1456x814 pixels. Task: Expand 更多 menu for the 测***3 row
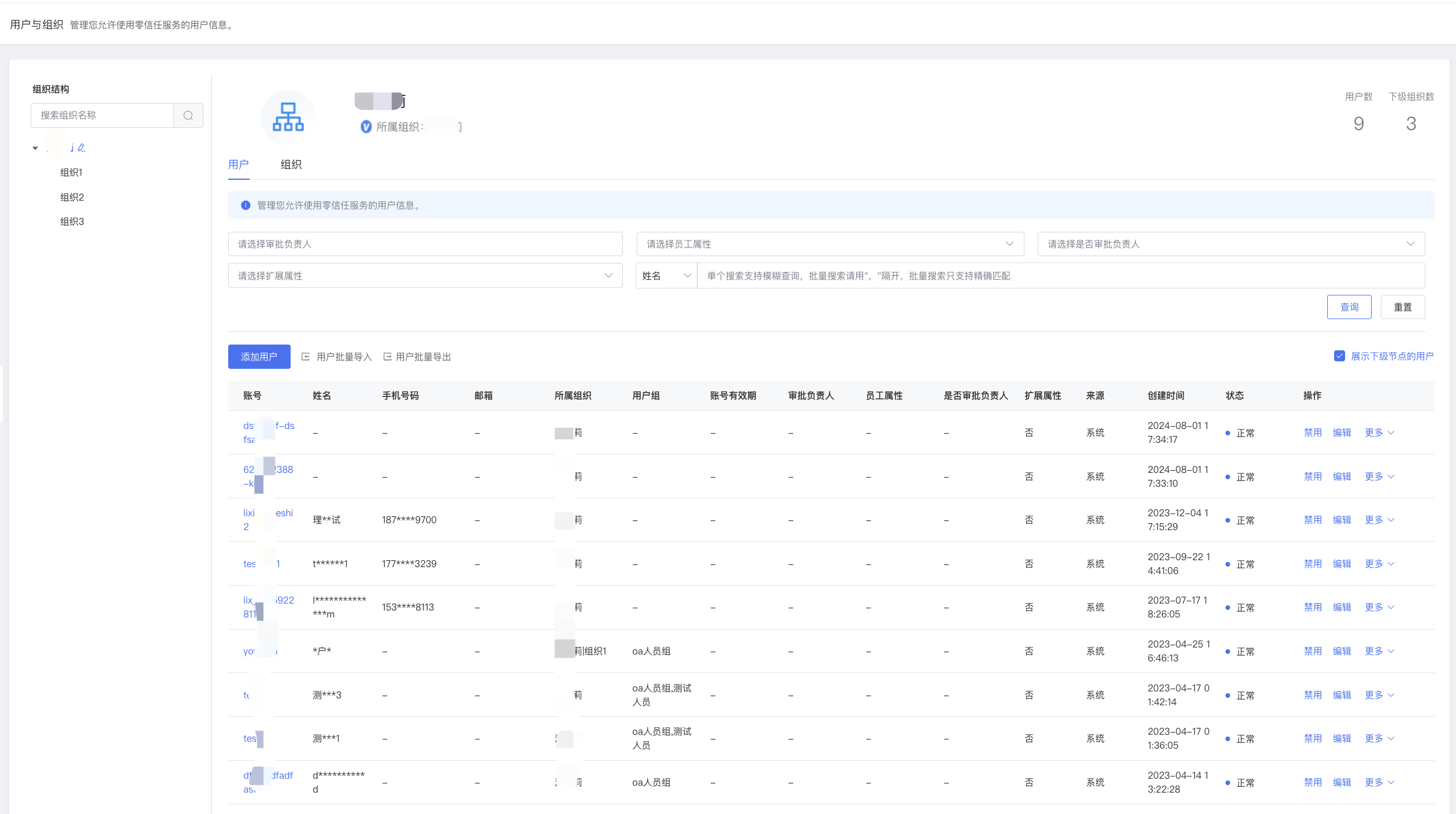1379,695
